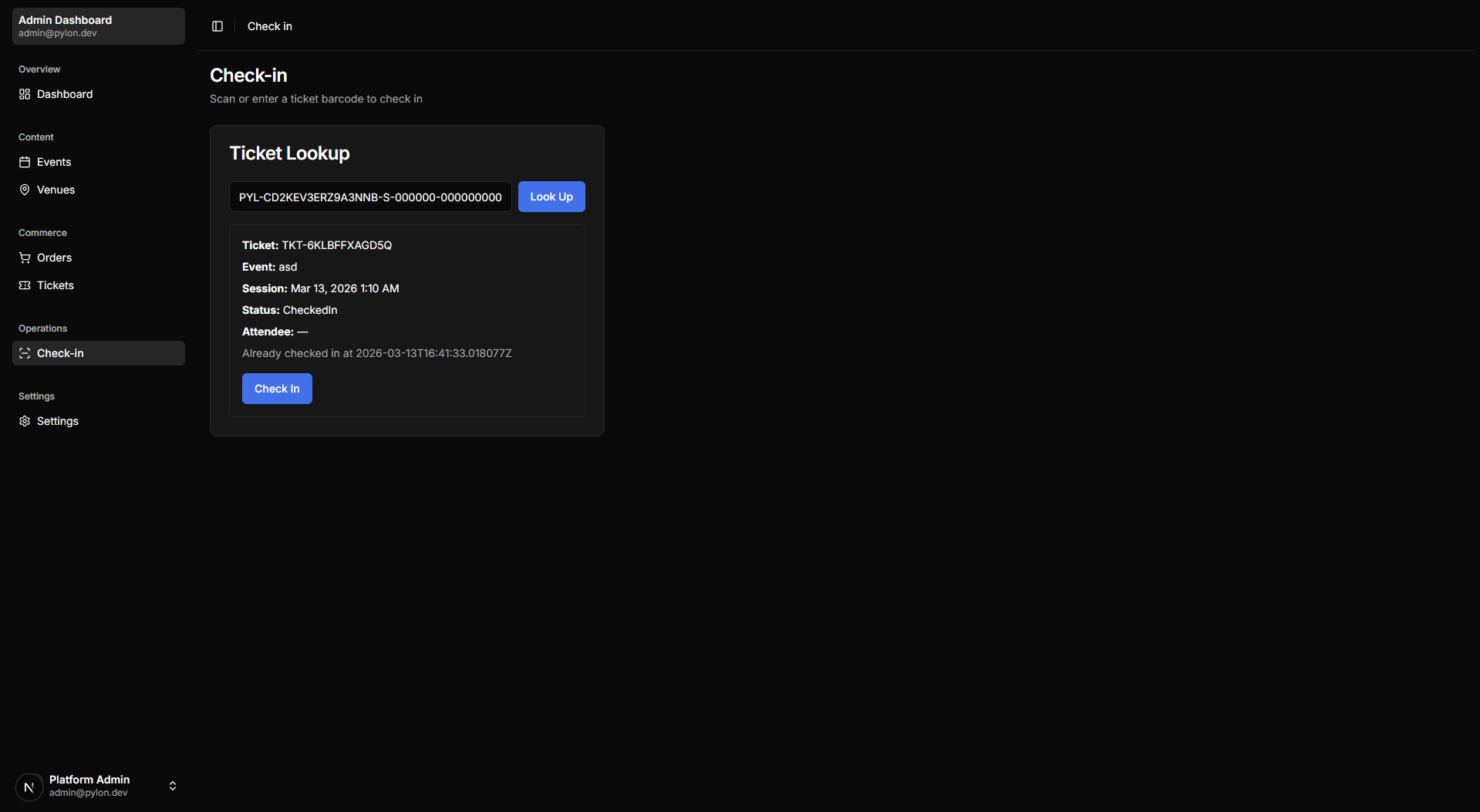Click admin@pylon.dev under Platform Admin

(x=89, y=793)
